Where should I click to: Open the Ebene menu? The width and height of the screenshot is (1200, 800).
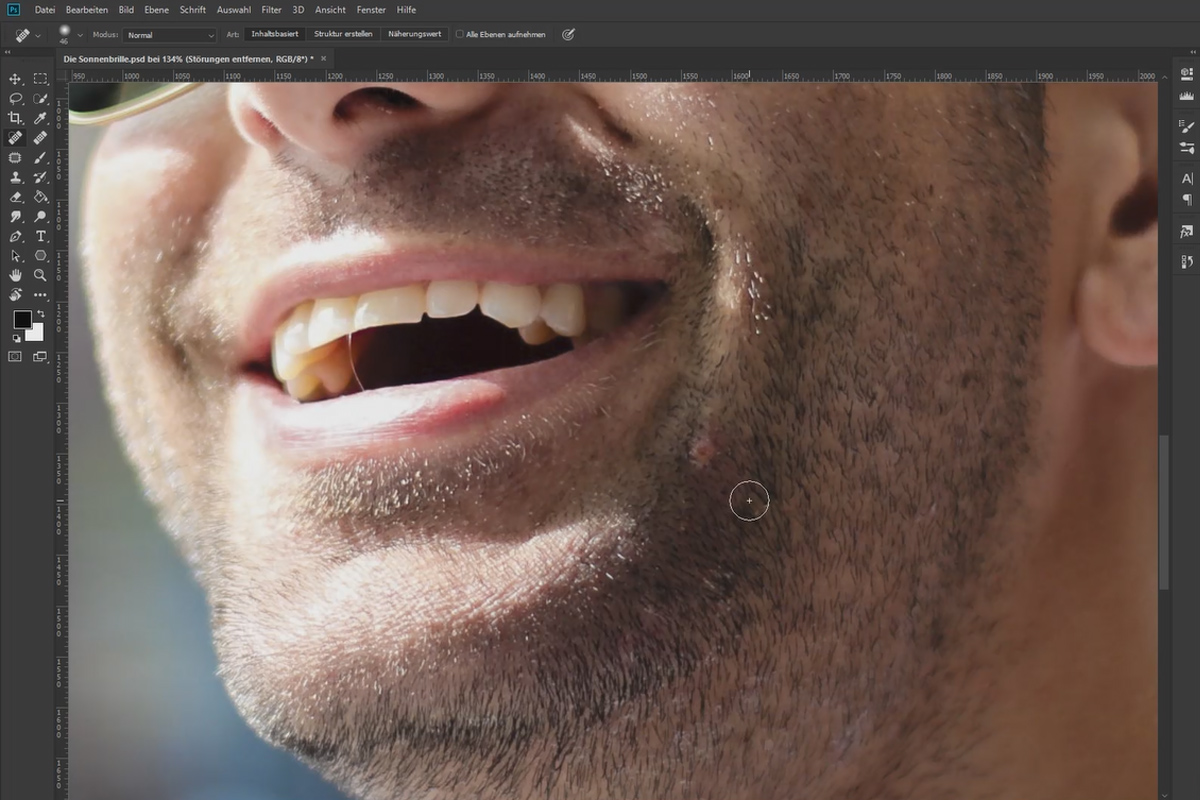[x=156, y=10]
